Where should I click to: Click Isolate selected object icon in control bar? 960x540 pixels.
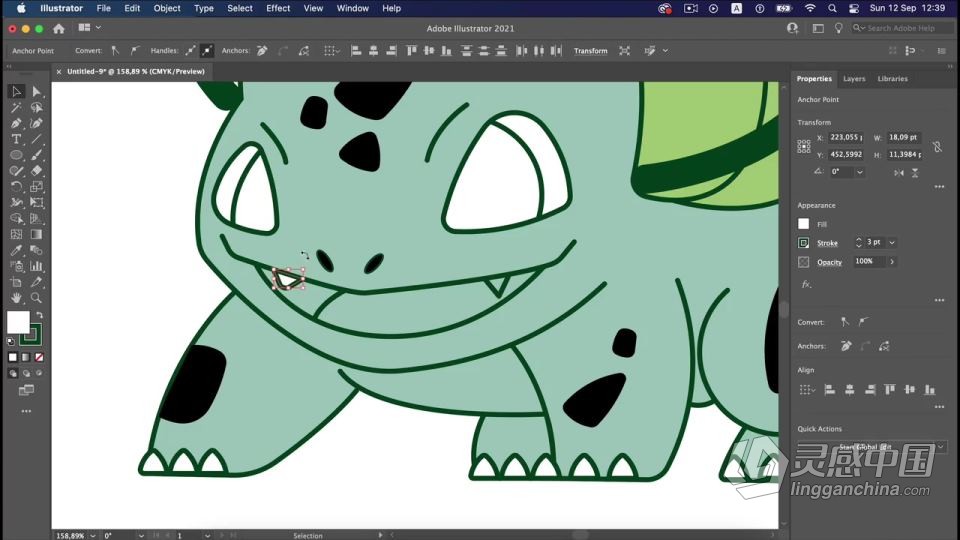[x=624, y=51]
